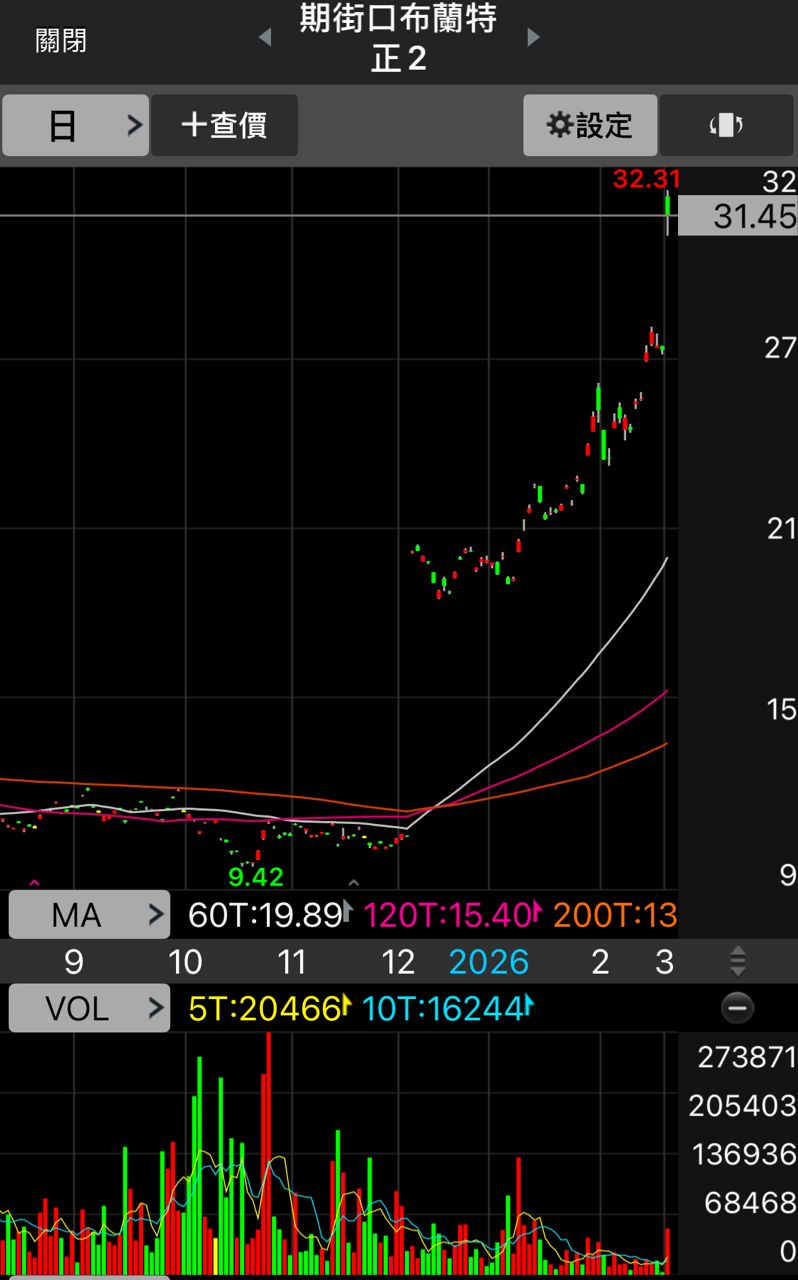Tap the up-down resize arrows icon

738,962
